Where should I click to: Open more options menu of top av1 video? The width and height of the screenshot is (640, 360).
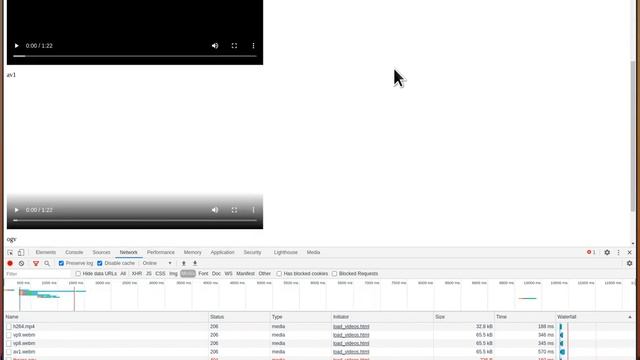253,46
